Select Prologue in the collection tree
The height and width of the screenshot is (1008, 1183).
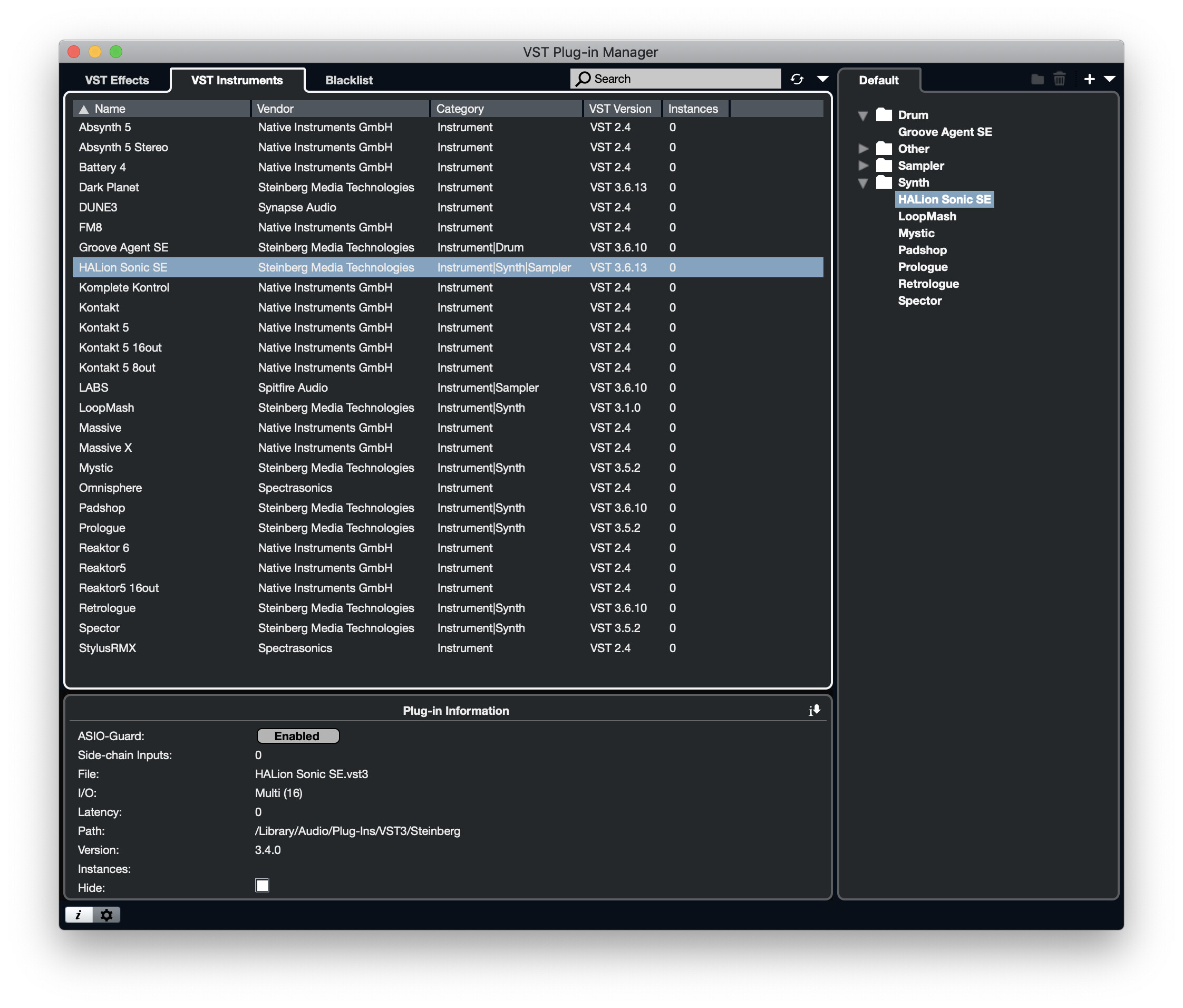[923, 267]
